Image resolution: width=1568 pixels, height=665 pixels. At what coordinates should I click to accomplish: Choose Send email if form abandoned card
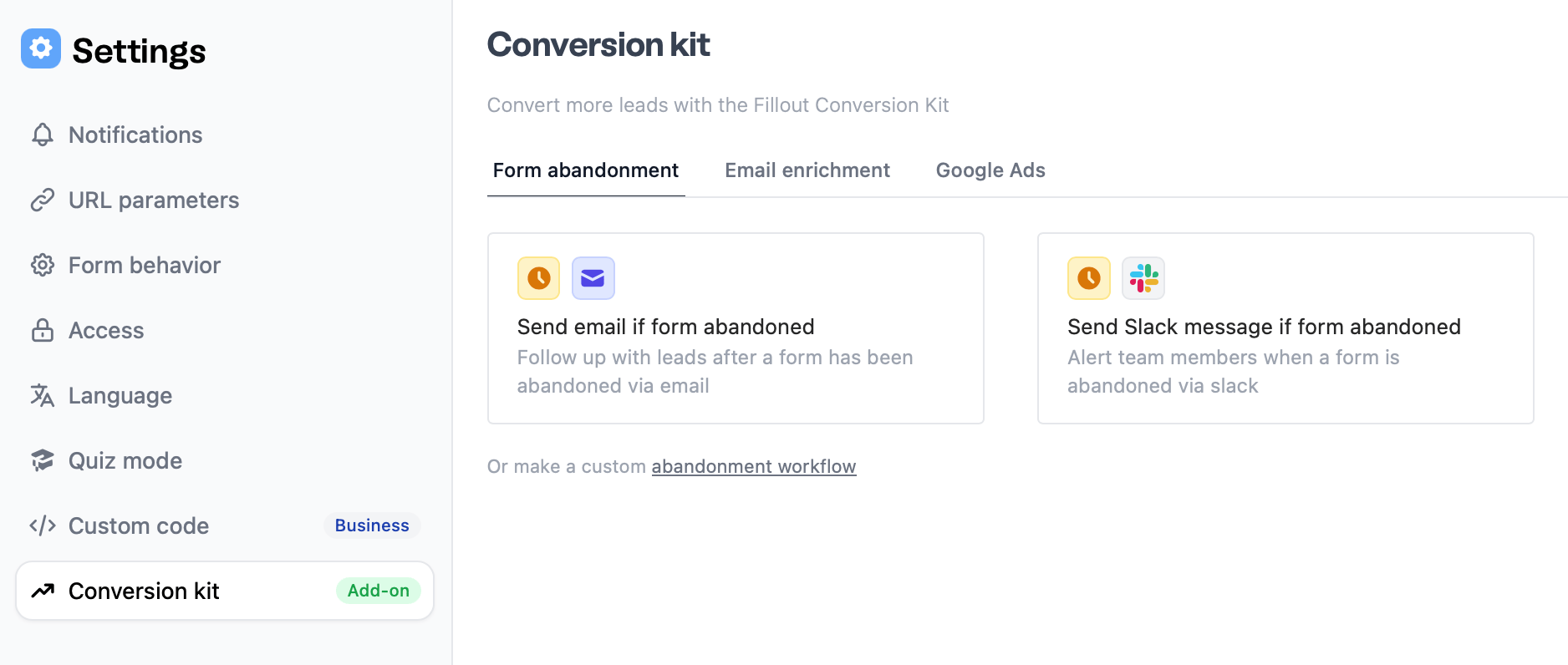(x=736, y=328)
